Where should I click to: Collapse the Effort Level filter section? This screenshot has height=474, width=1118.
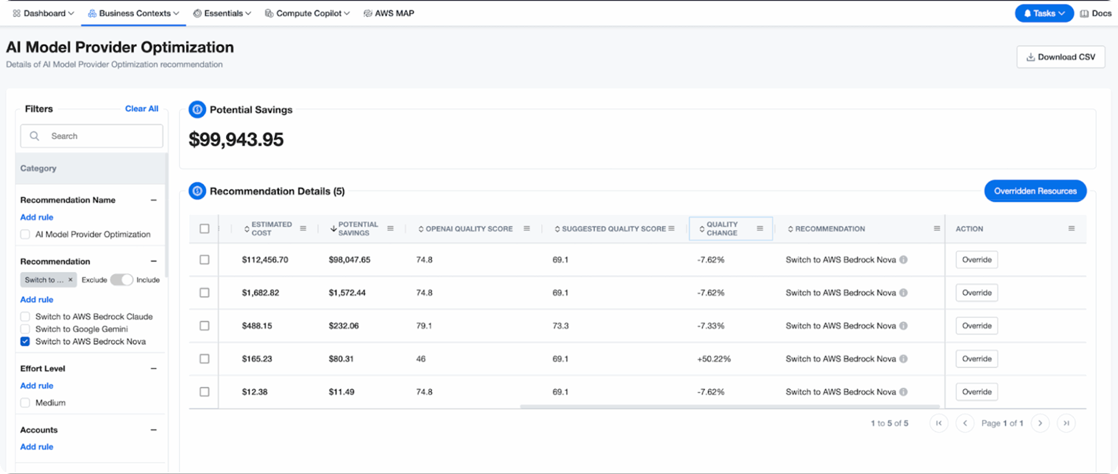point(153,369)
